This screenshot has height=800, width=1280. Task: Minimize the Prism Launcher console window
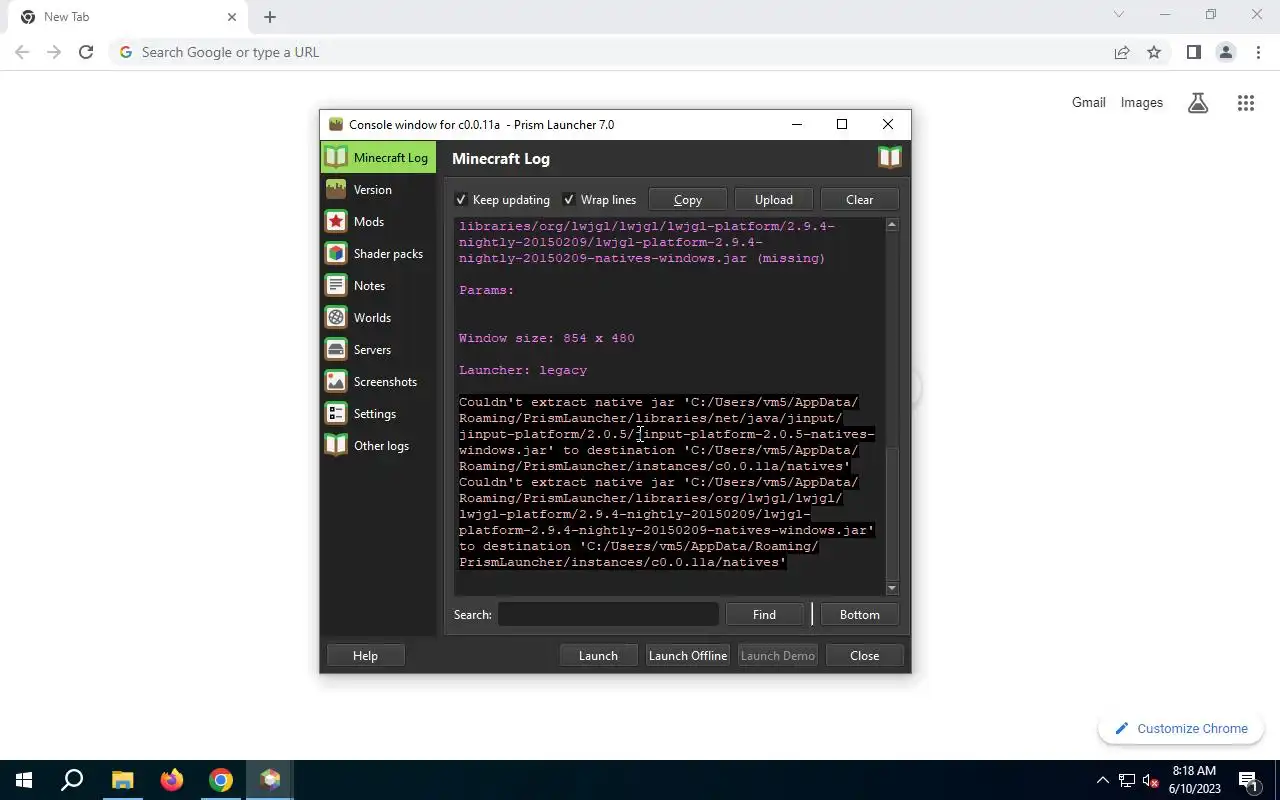click(x=797, y=124)
